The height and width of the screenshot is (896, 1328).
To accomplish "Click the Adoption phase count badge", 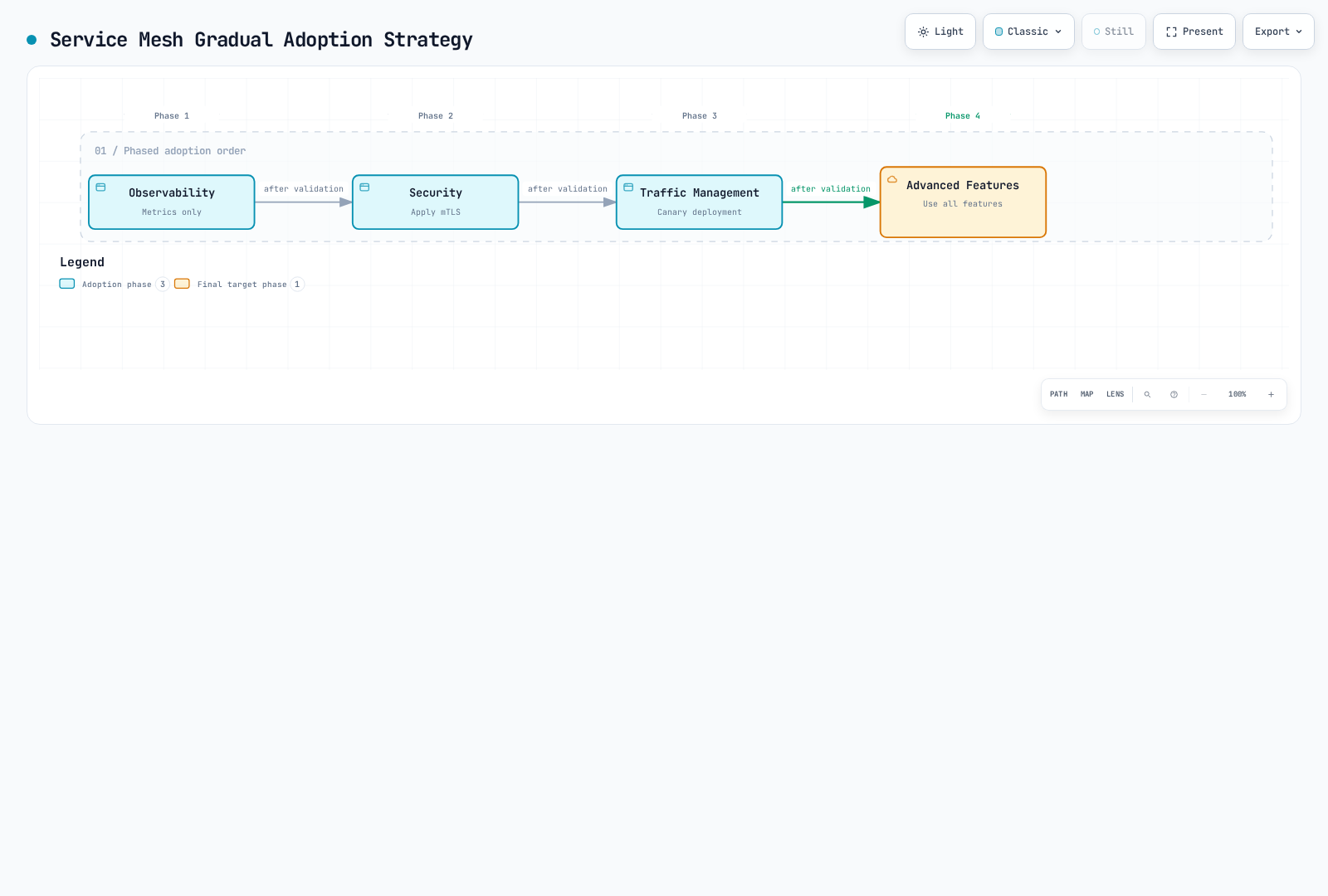I will [163, 285].
